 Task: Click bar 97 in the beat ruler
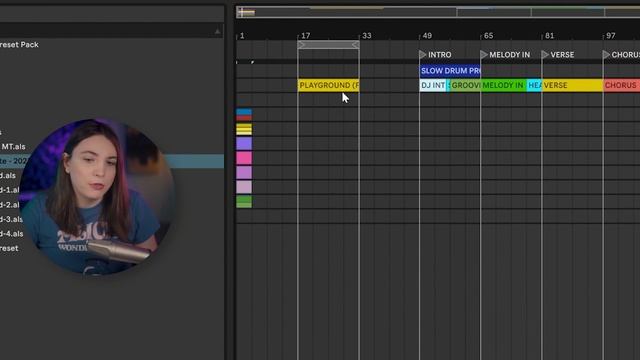tap(611, 36)
